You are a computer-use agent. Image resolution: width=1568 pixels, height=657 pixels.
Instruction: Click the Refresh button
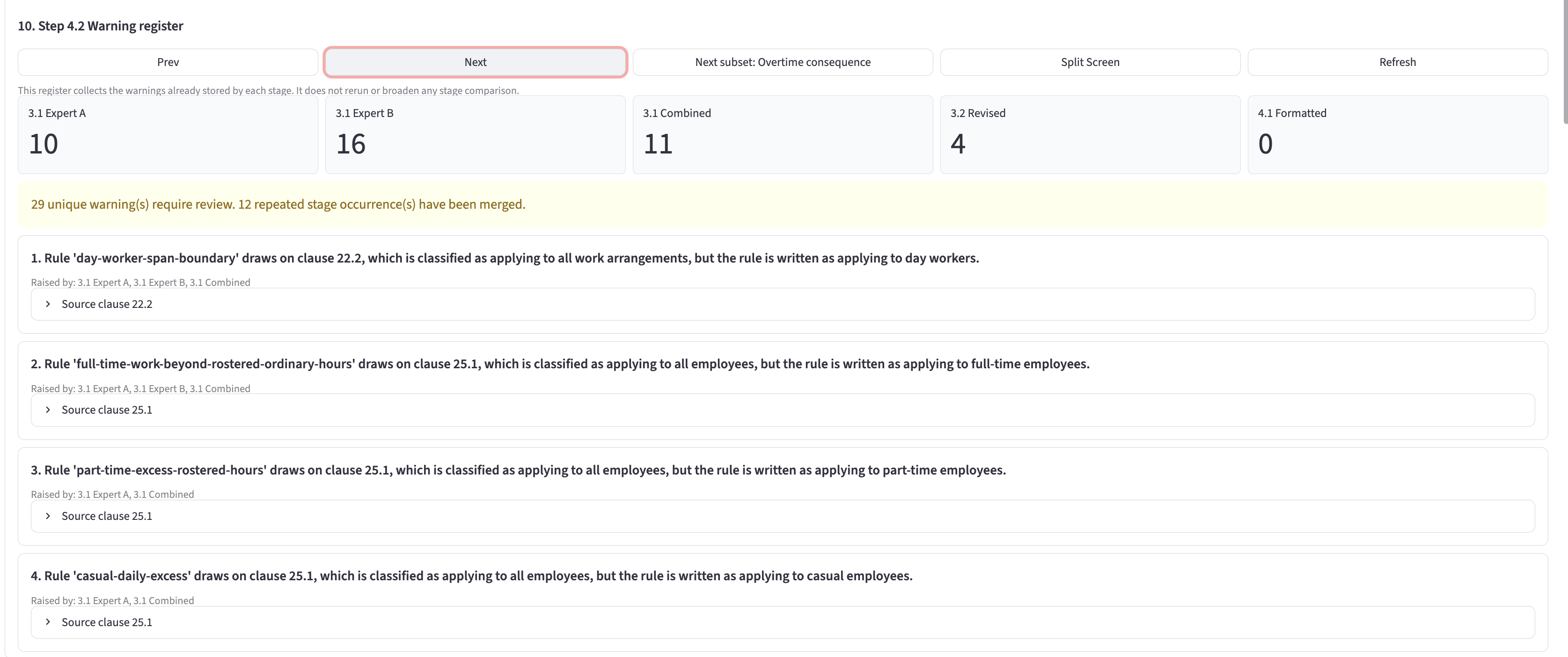tap(1398, 62)
